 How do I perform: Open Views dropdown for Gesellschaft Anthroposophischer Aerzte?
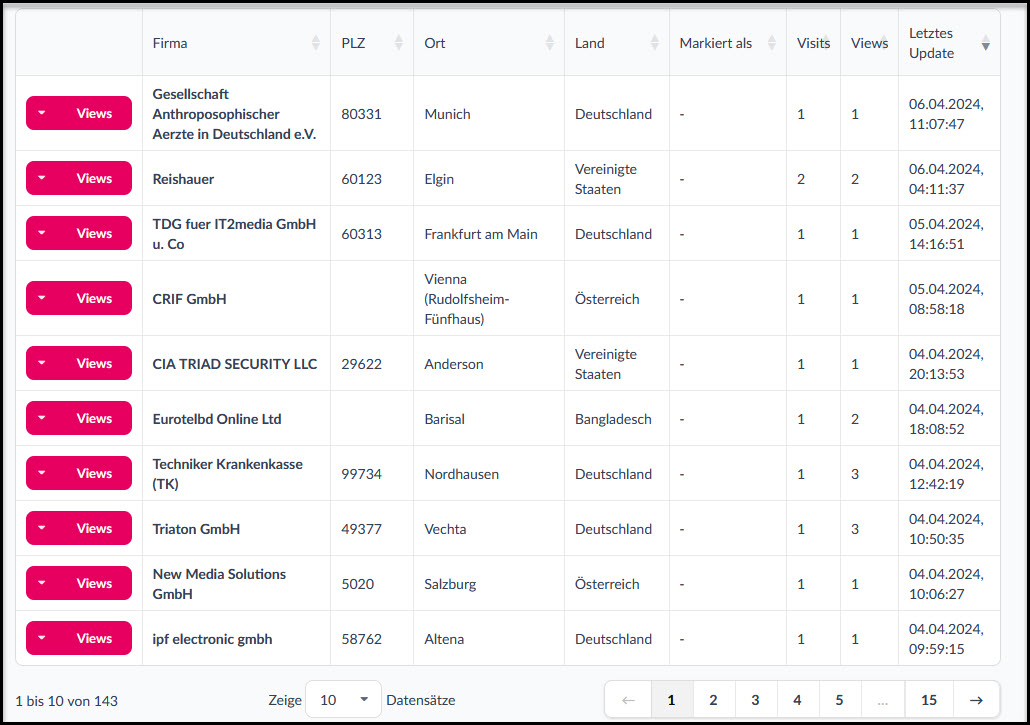[79, 113]
